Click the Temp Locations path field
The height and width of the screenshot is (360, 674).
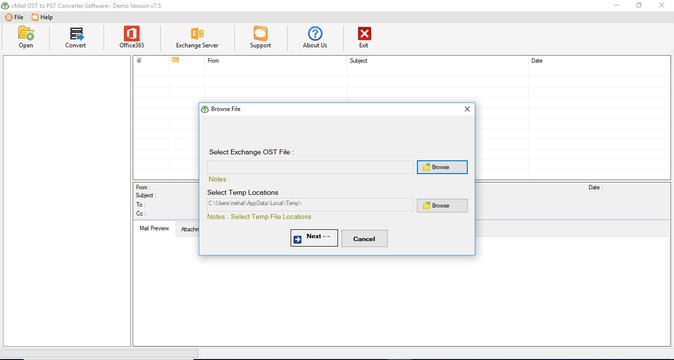pyautogui.click(x=310, y=204)
